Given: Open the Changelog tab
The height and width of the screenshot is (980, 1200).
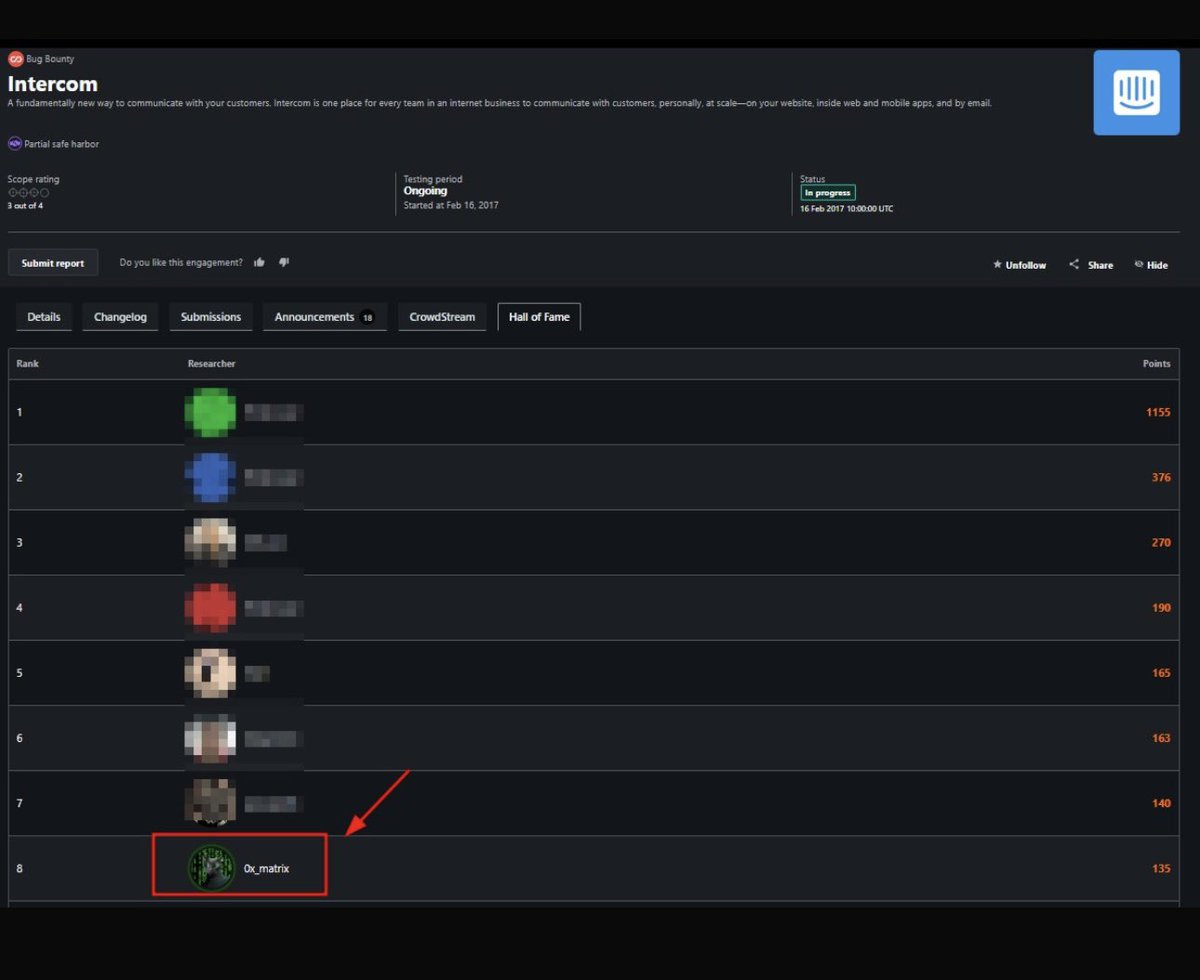Looking at the screenshot, I should tap(120, 317).
